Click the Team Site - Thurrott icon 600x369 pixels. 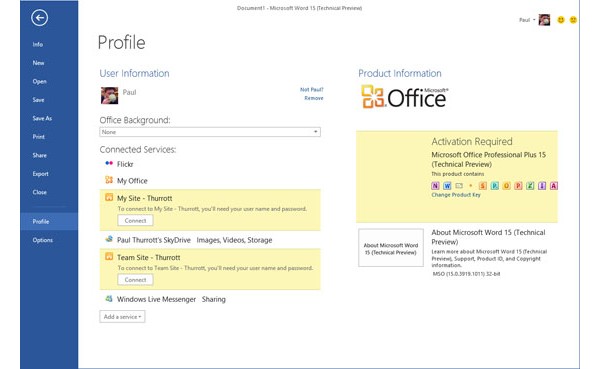click(x=109, y=256)
